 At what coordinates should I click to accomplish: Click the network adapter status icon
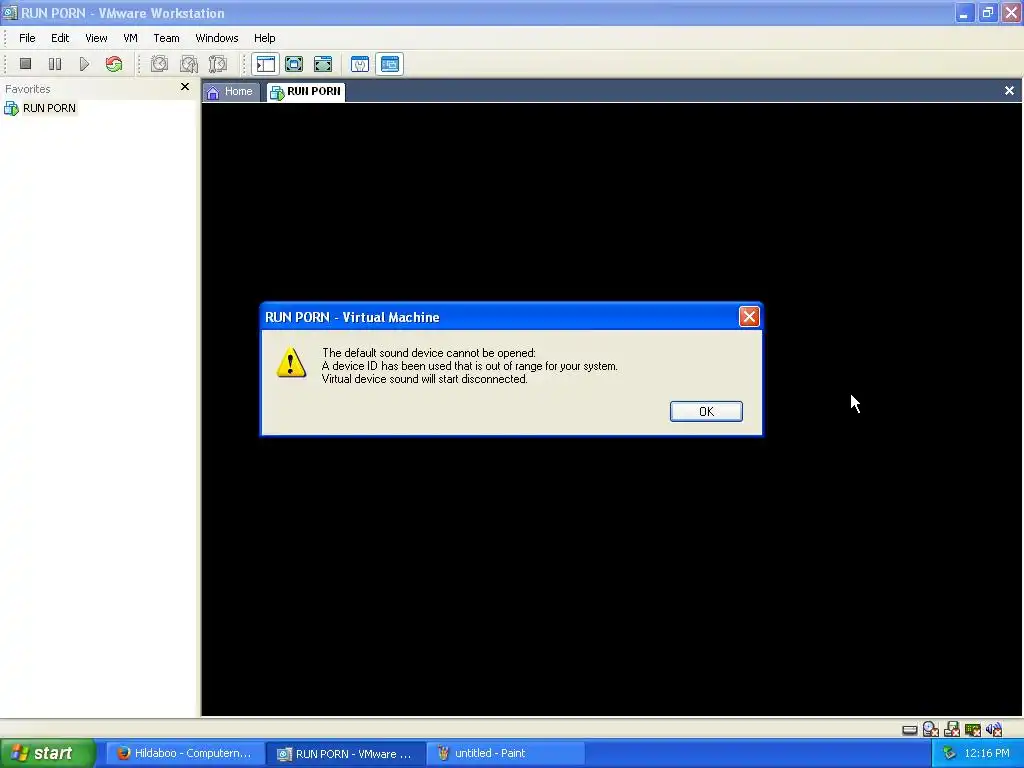[x=972, y=729]
